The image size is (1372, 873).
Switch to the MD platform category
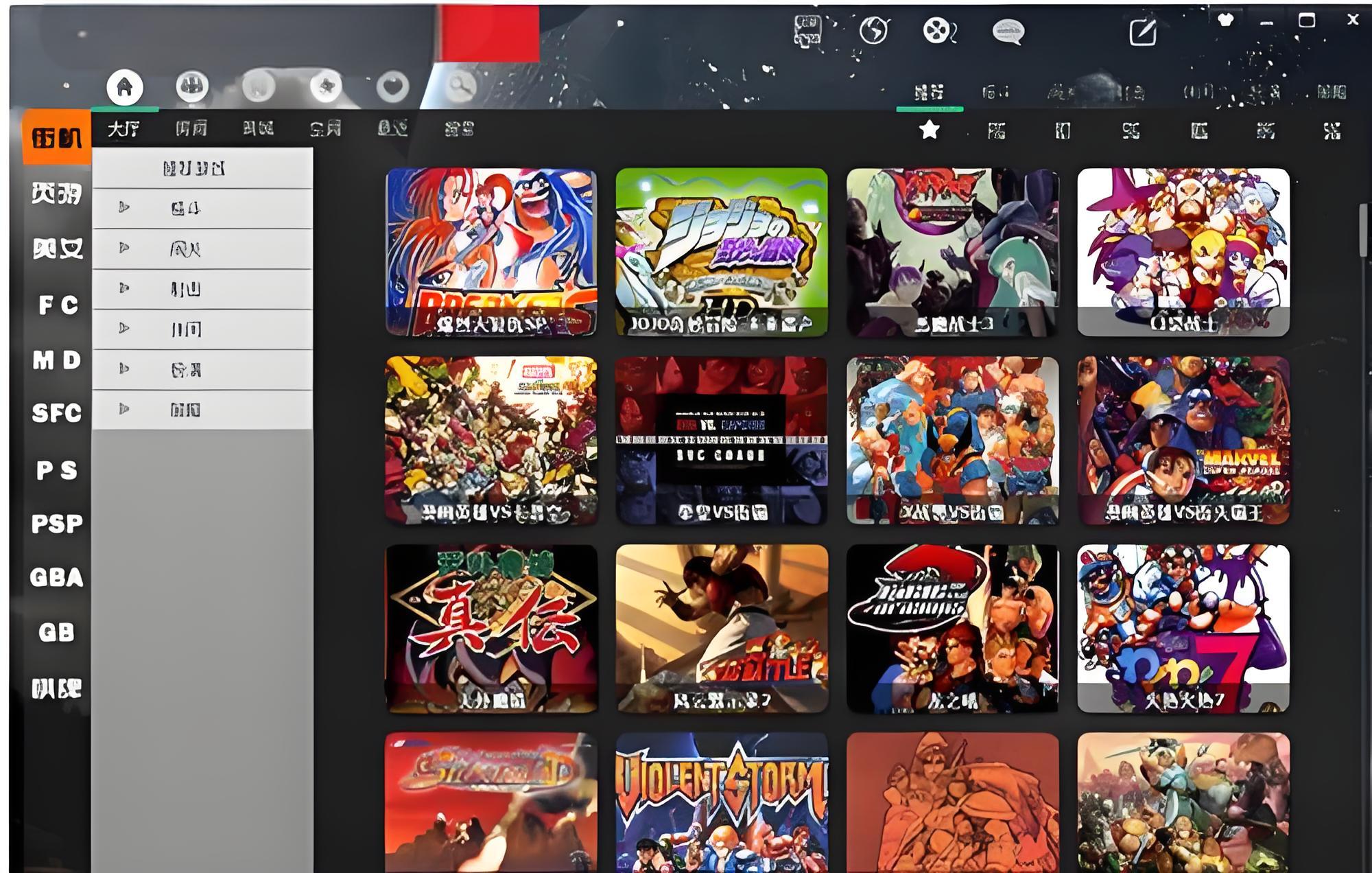coord(57,360)
